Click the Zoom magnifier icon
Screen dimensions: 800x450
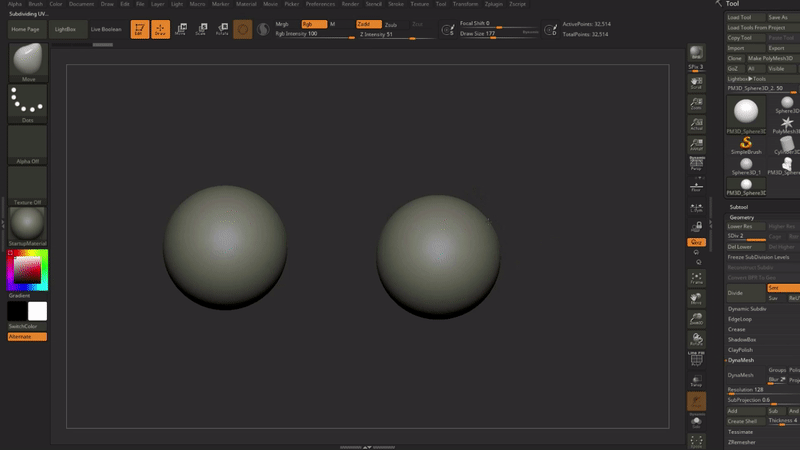point(696,104)
